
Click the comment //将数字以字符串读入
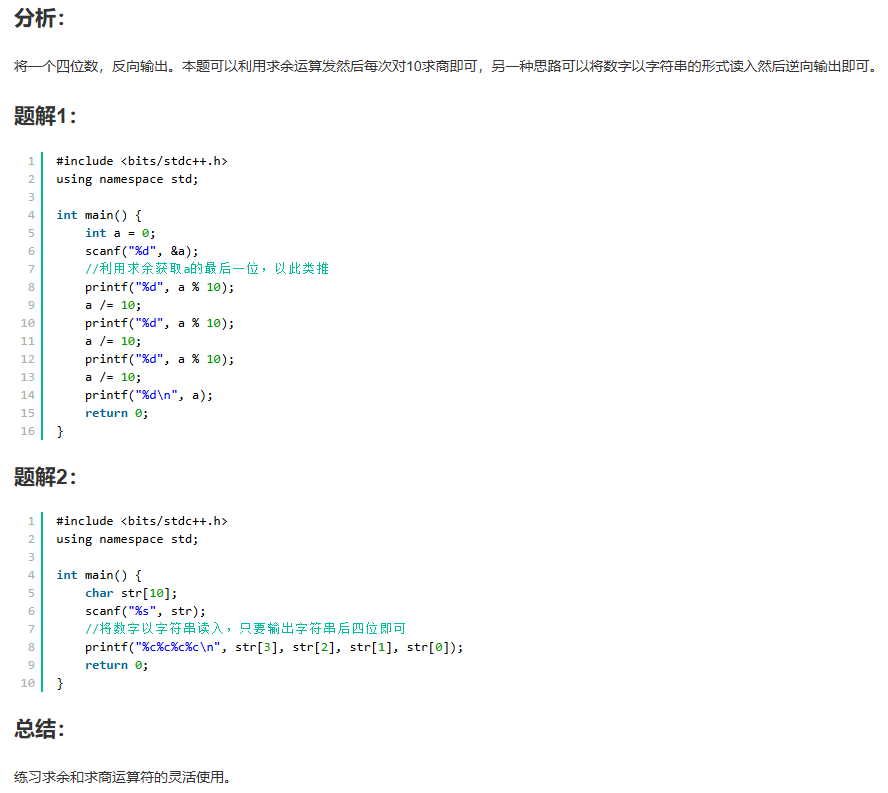click(x=245, y=629)
